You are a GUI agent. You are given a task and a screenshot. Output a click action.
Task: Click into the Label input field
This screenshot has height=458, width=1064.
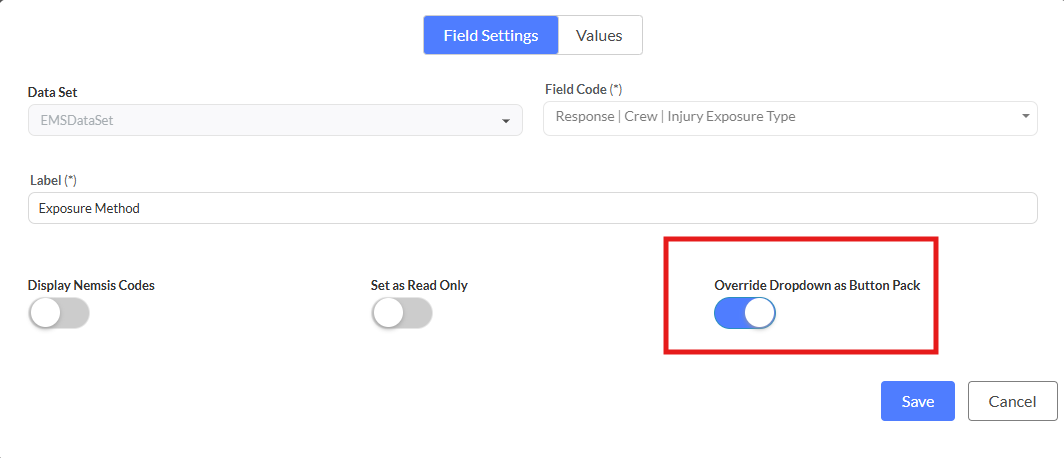tap(532, 208)
